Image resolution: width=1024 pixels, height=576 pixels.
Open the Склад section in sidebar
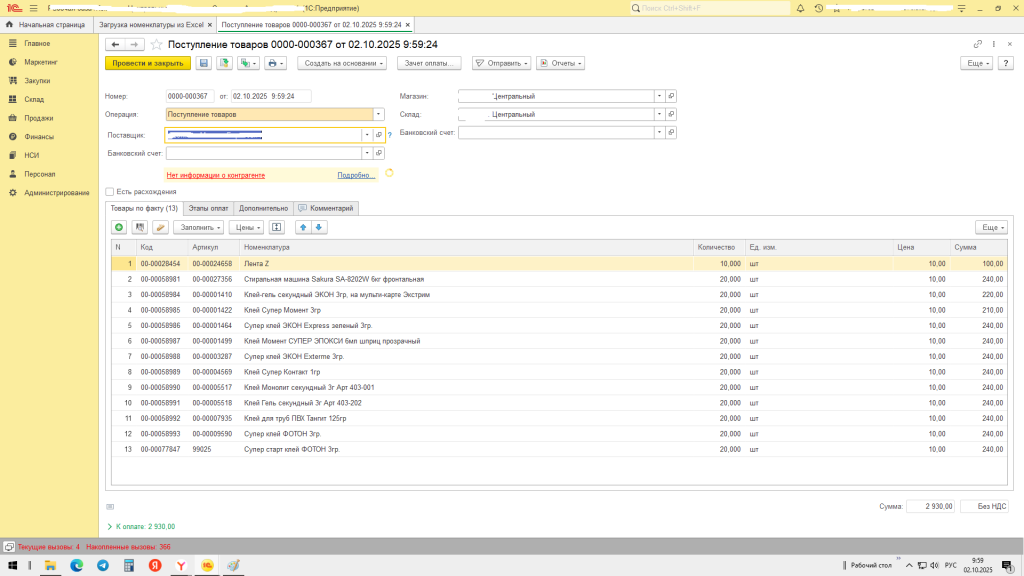(x=34, y=99)
